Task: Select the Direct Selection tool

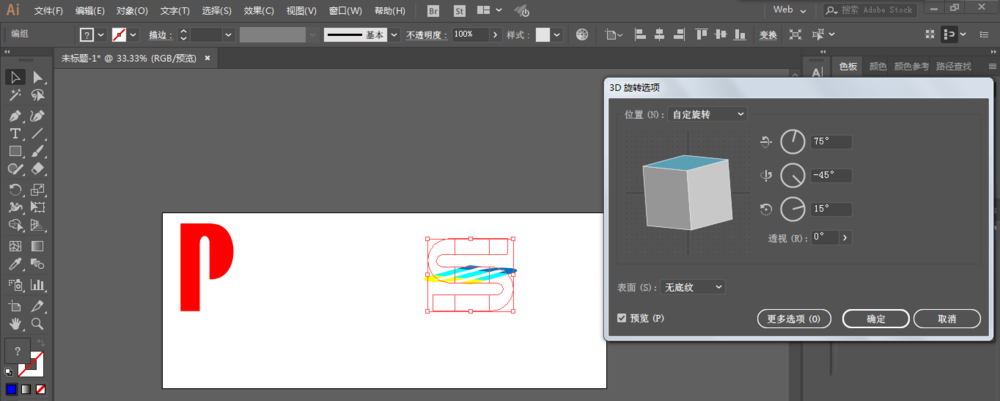Action: (38, 78)
